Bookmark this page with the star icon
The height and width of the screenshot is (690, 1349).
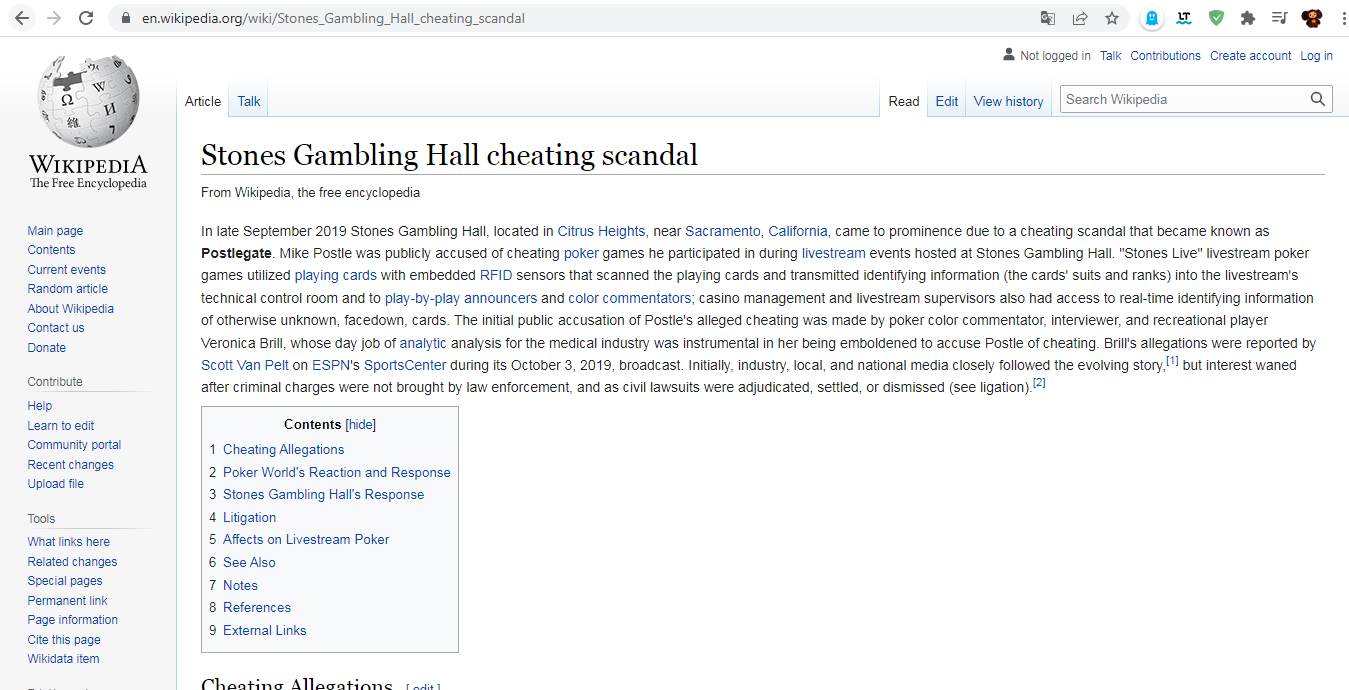pos(1112,18)
